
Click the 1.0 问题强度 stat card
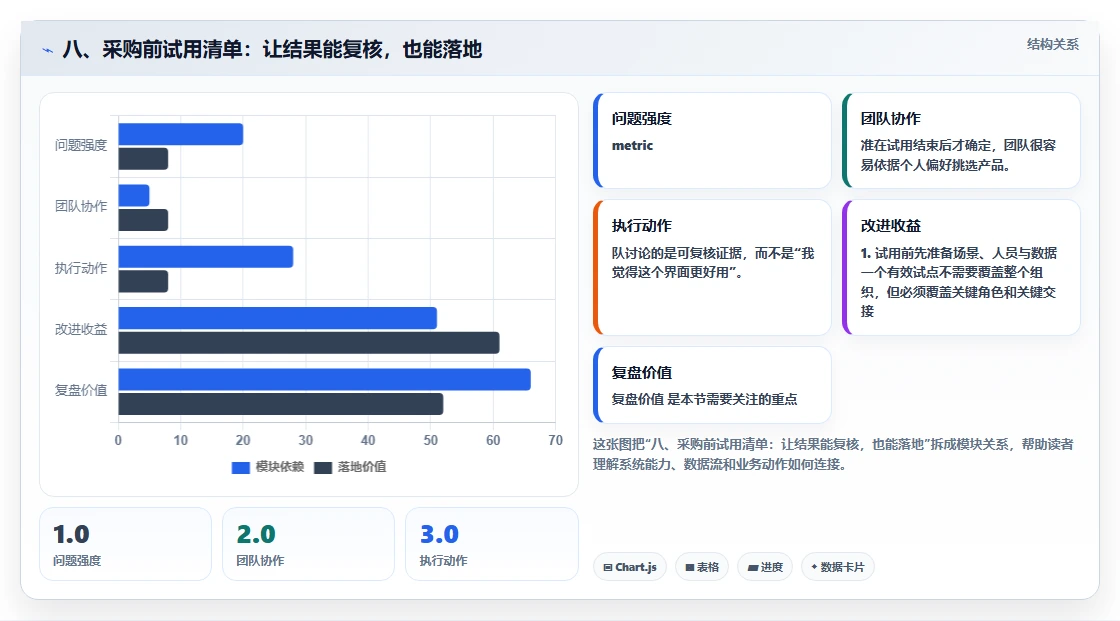tap(125, 544)
